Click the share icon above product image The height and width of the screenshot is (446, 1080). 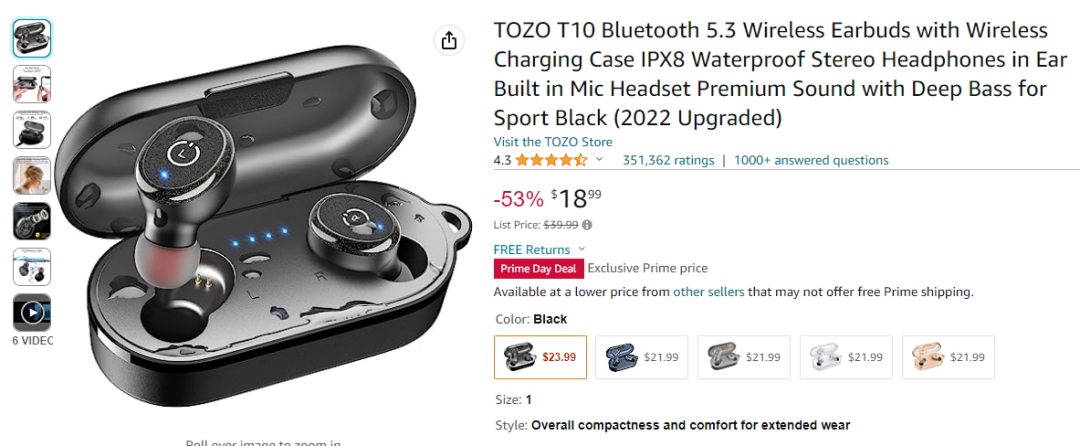449,40
